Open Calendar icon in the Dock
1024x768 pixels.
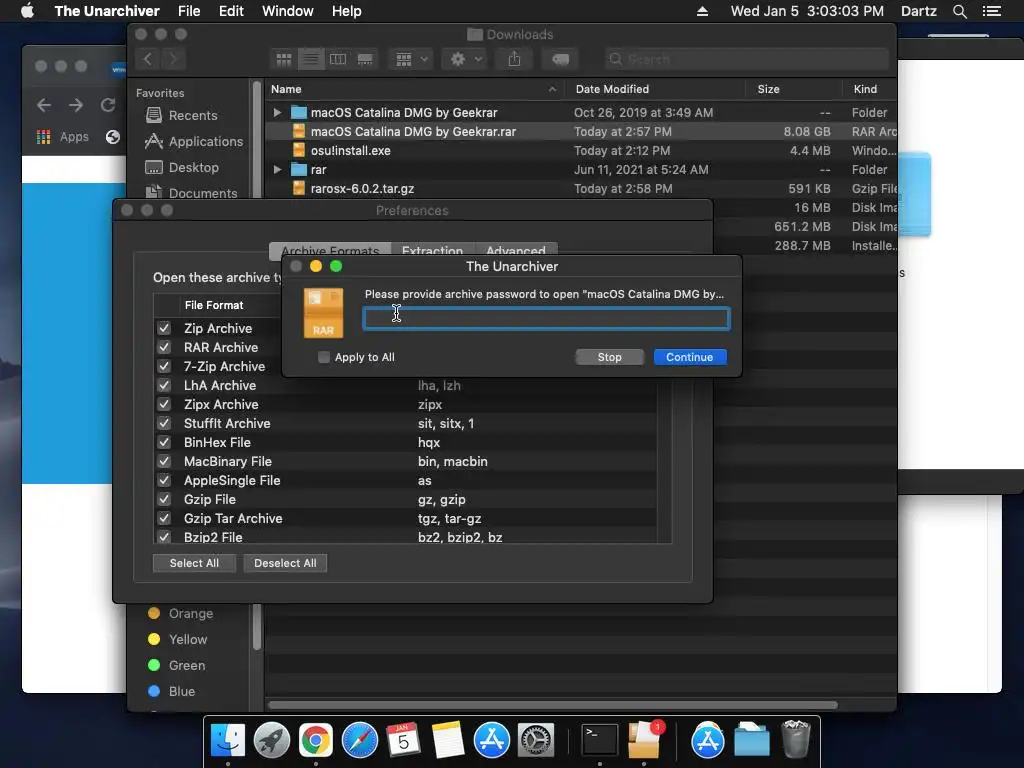click(403, 741)
